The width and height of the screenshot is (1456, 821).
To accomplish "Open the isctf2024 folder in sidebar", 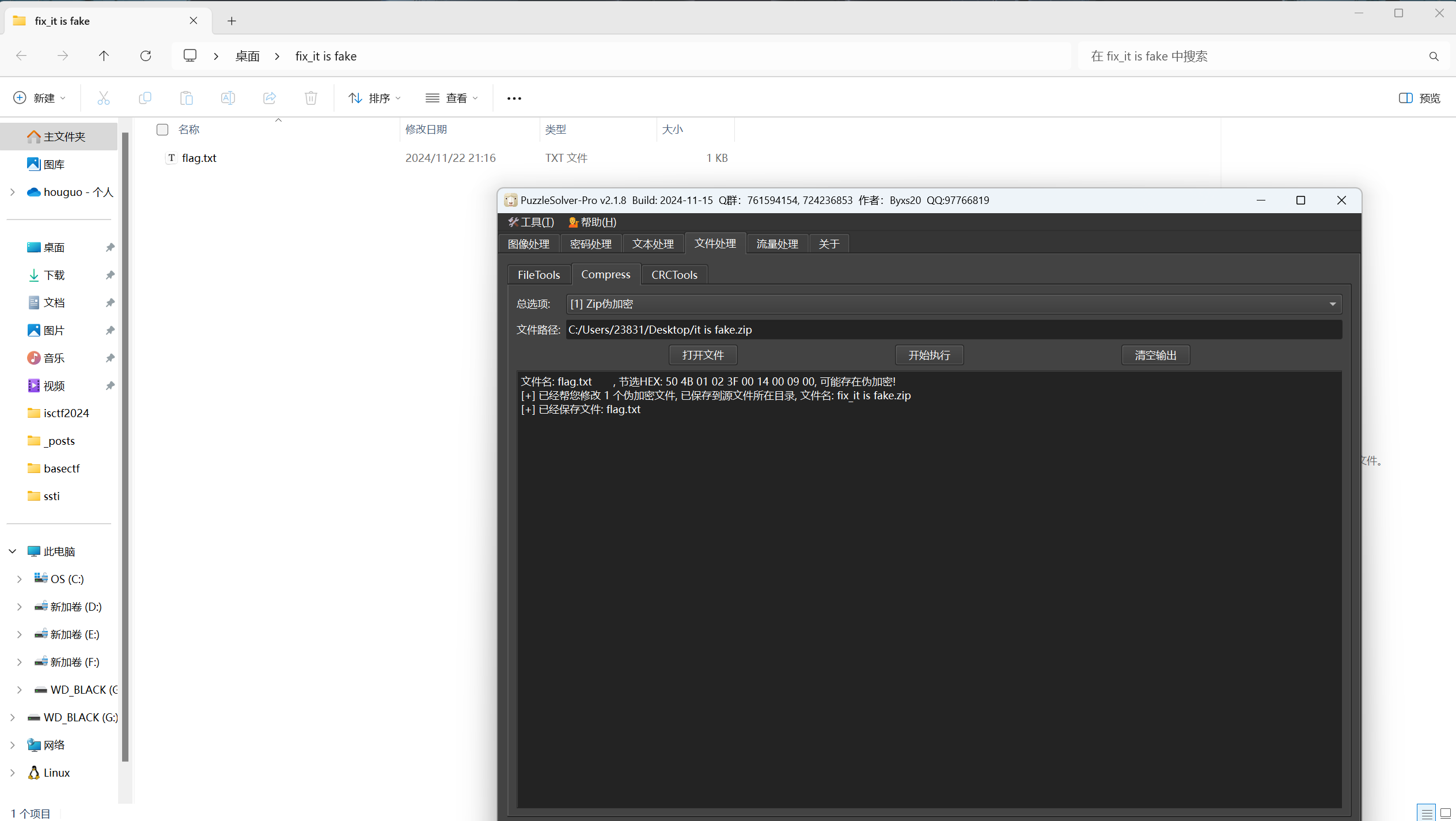I will point(58,413).
